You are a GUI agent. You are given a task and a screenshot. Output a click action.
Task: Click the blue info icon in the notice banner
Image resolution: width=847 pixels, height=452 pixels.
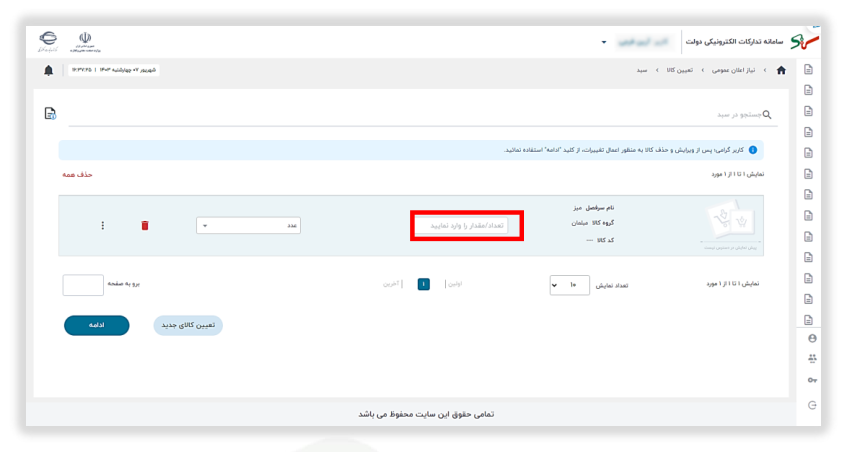click(753, 150)
